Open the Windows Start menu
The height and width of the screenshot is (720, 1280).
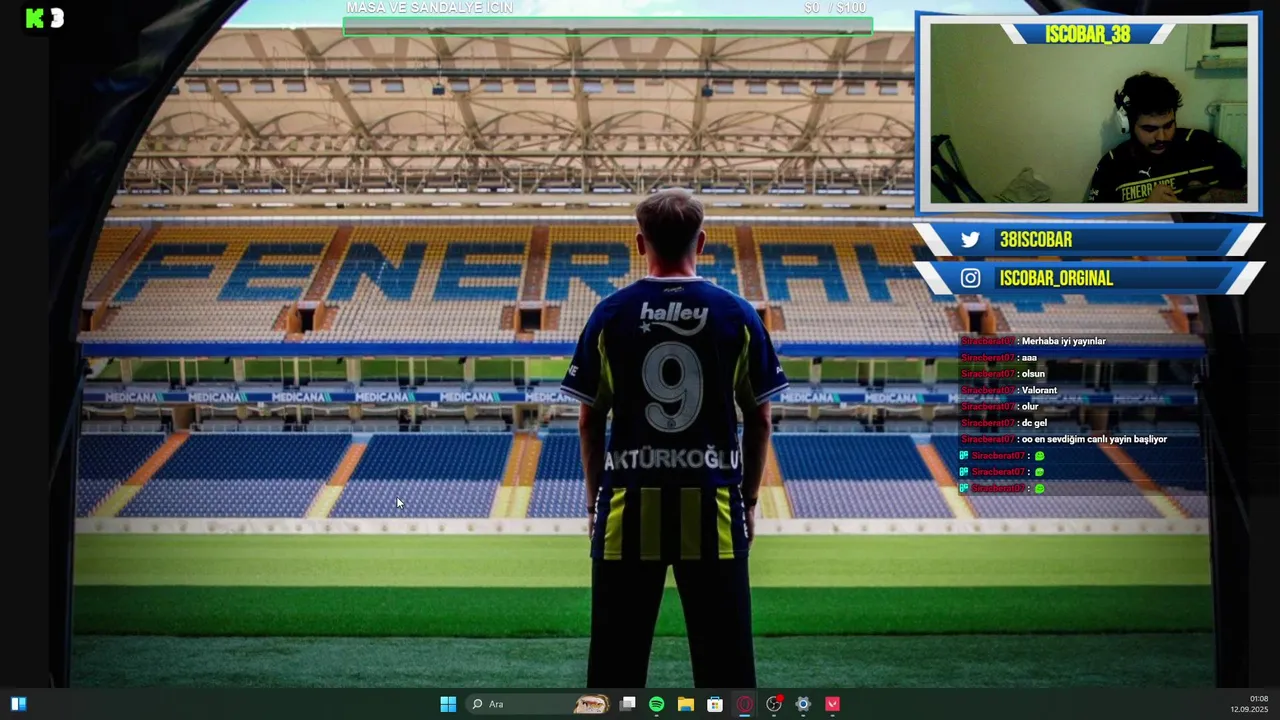pyautogui.click(x=448, y=704)
